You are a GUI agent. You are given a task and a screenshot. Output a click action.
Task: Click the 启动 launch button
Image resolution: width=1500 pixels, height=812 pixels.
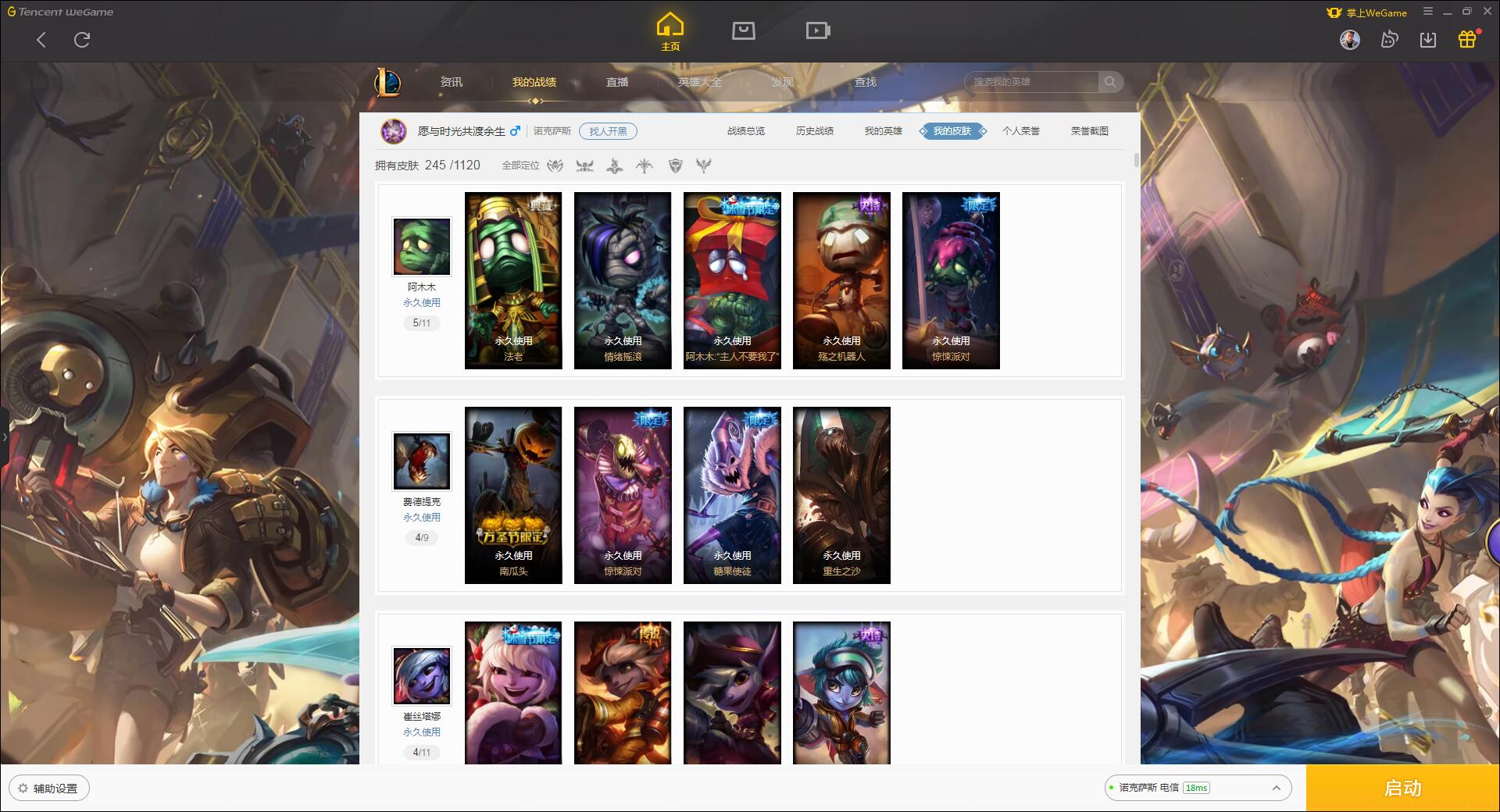(1402, 788)
